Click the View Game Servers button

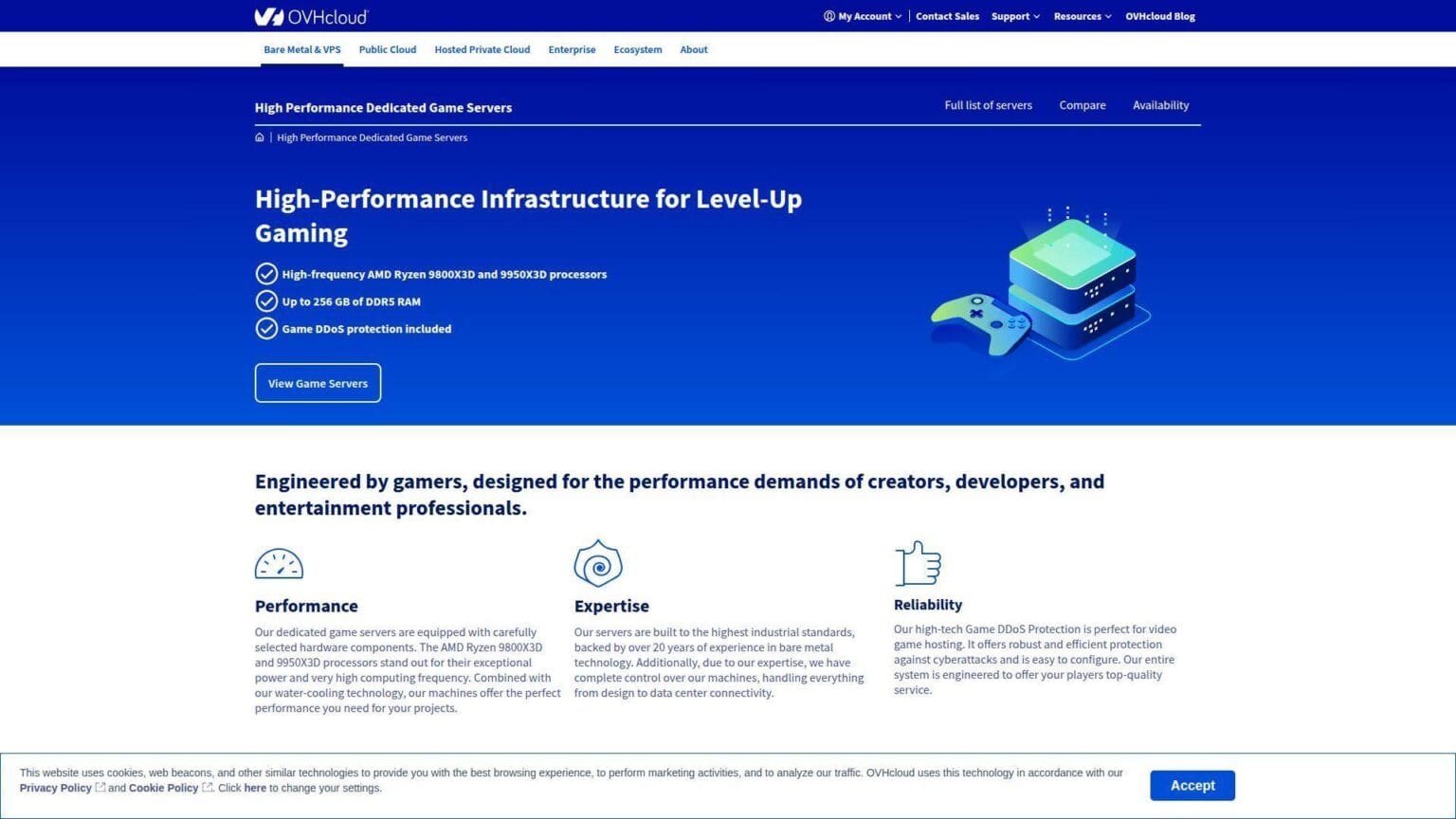click(x=318, y=383)
